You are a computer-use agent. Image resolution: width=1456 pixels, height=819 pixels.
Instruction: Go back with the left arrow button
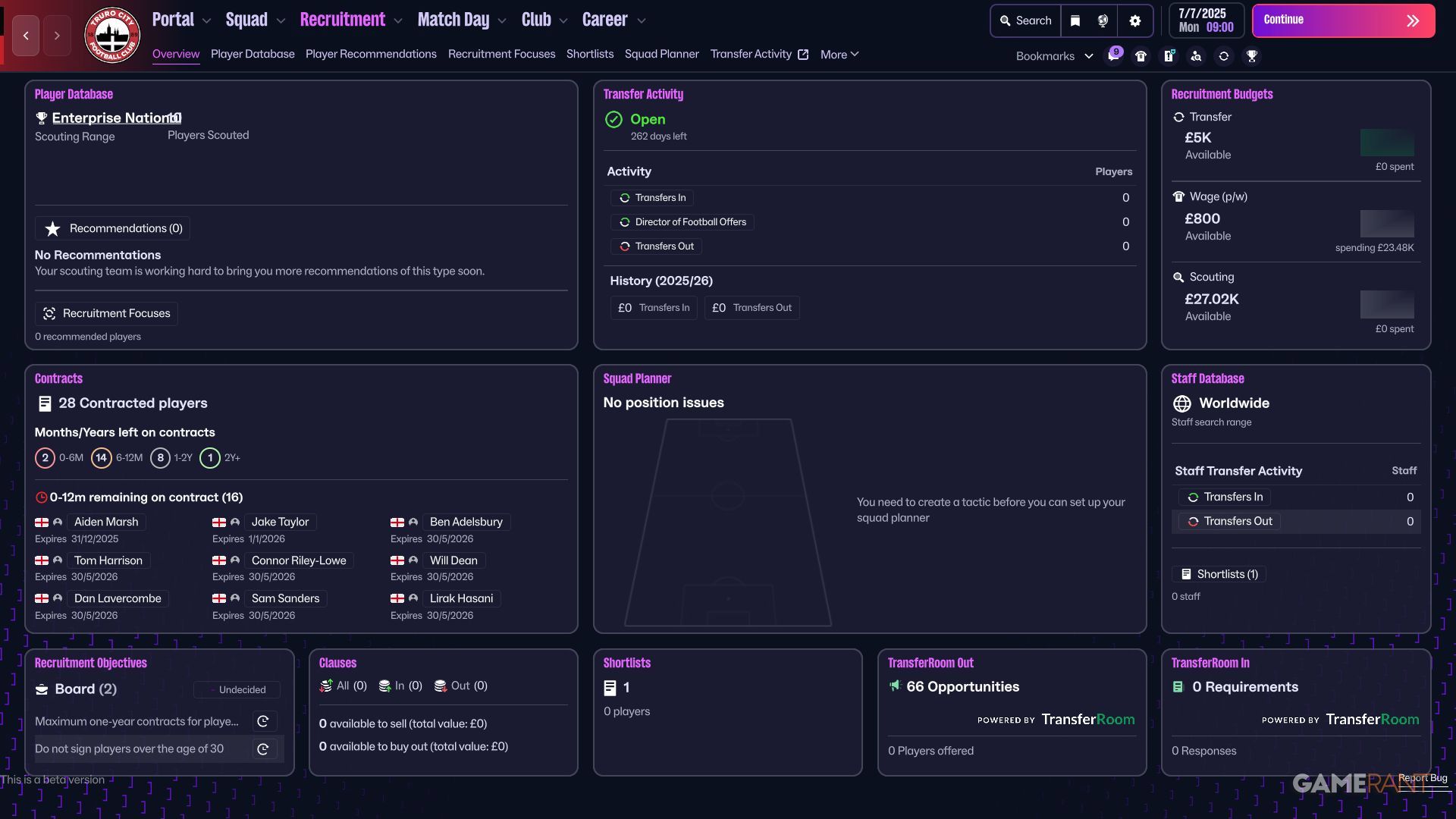tap(26, 36)
